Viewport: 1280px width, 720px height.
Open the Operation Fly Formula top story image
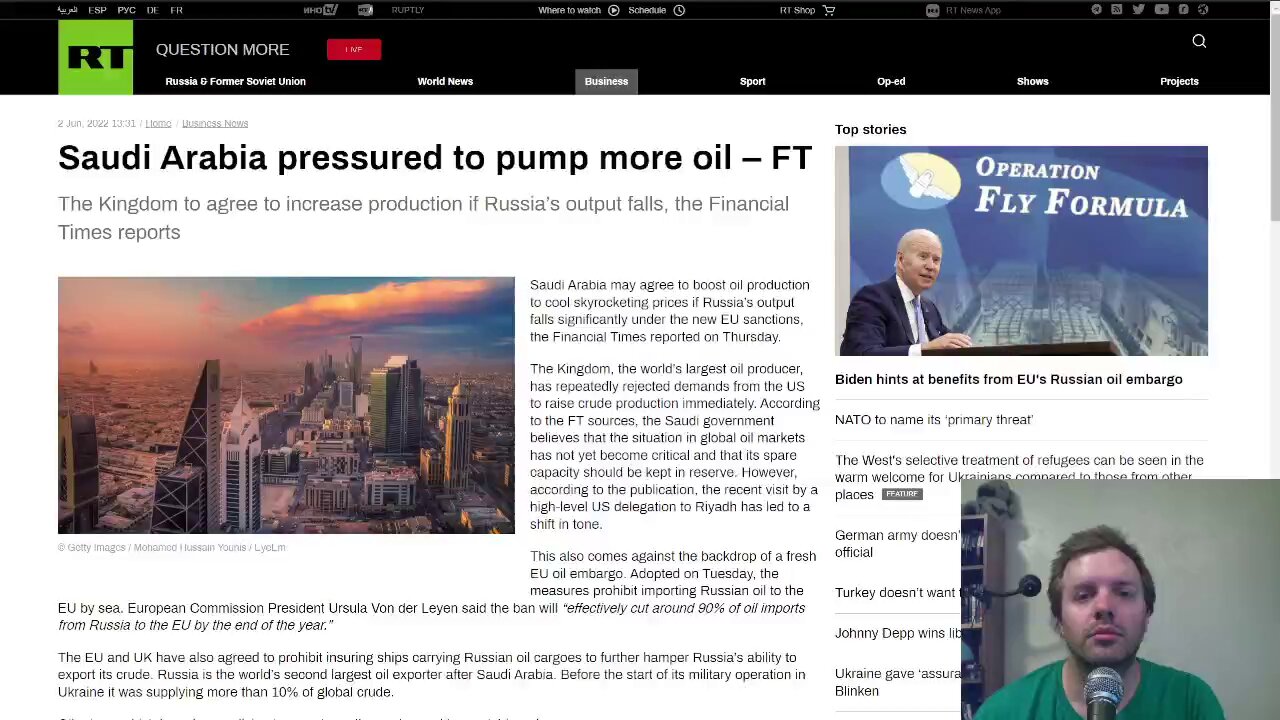1021,251
